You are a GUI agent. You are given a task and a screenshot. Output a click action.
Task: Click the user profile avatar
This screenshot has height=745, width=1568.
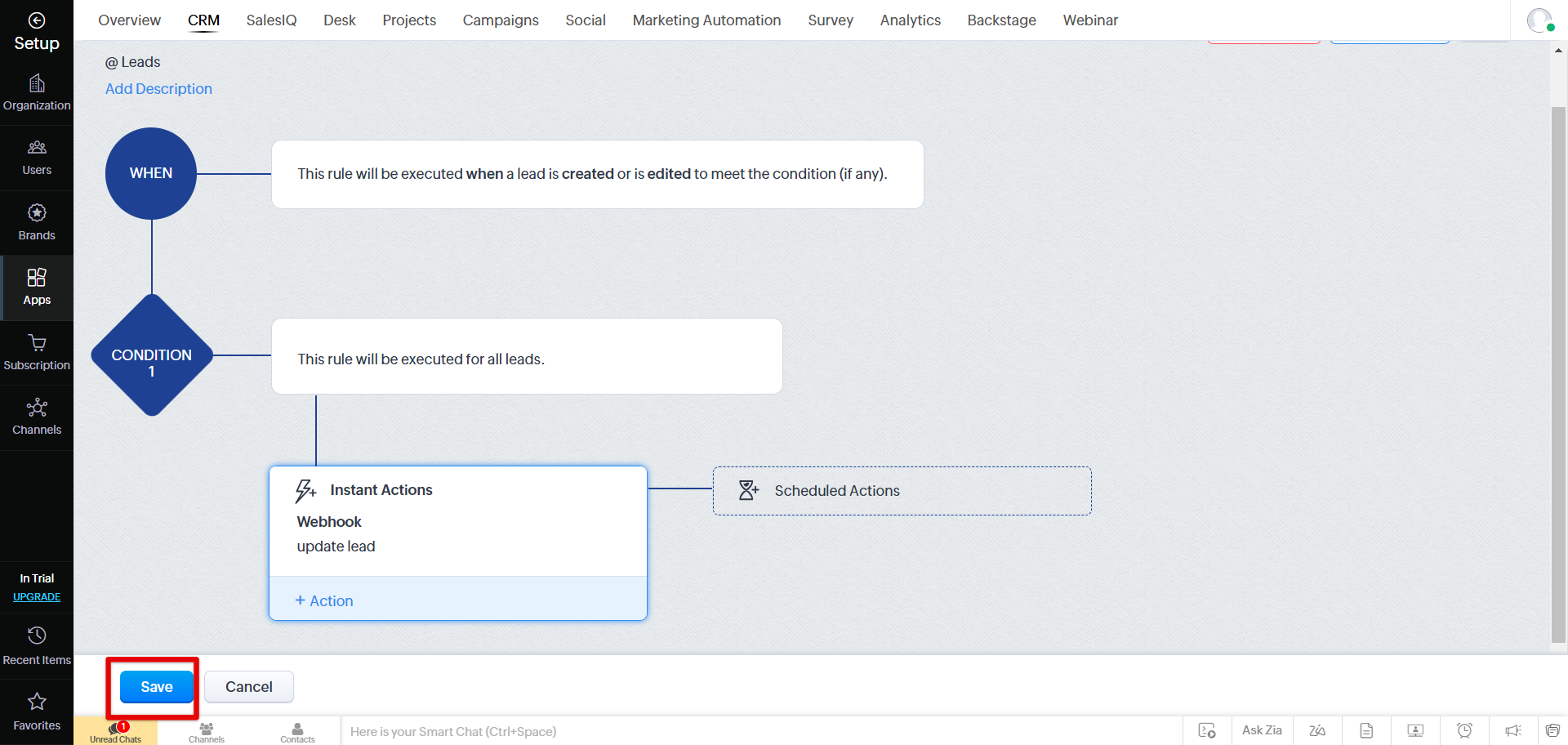[1539, 20]
